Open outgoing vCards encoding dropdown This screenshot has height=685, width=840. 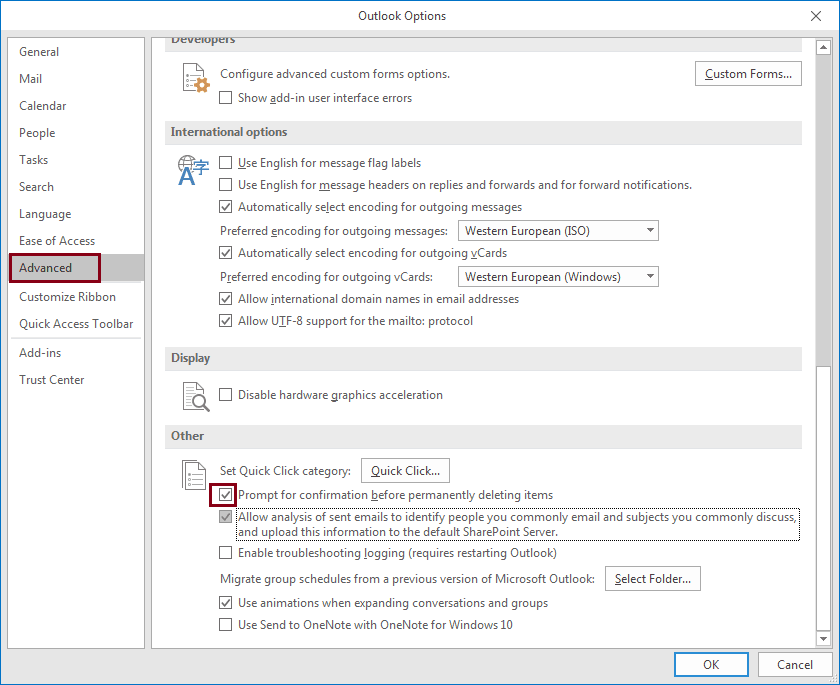(x=558, y=277)
